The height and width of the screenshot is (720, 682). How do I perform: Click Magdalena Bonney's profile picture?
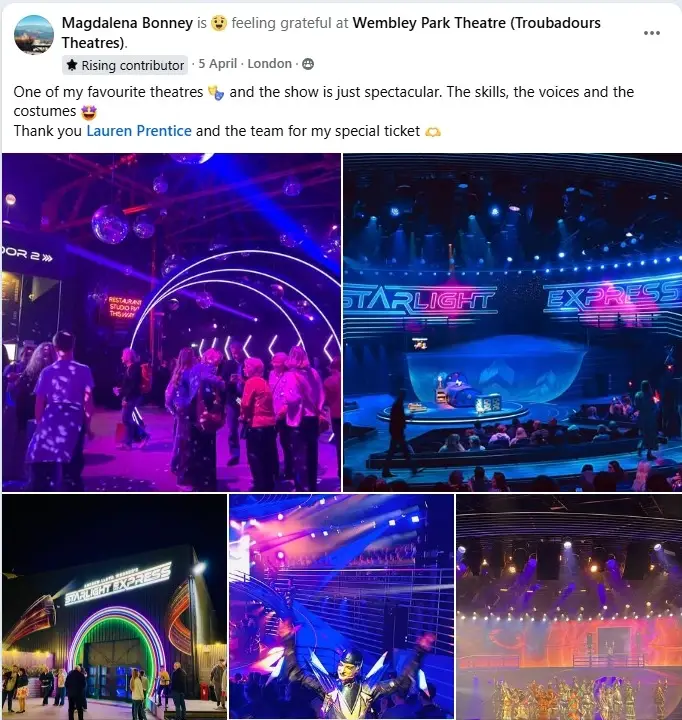[34, 34]
